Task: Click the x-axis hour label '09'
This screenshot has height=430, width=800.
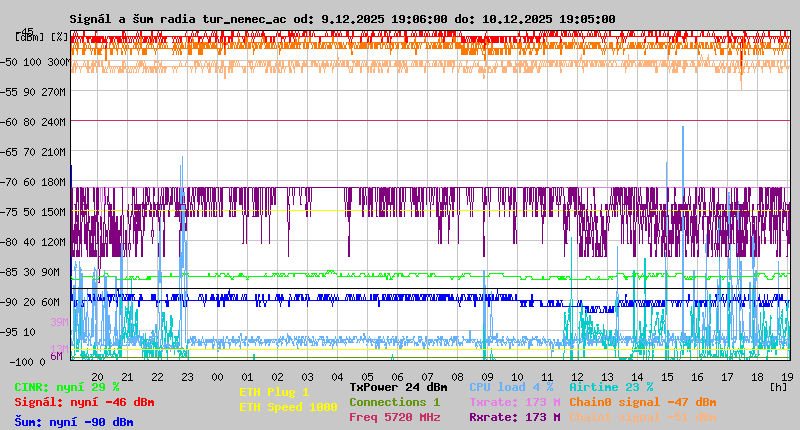Action: [488, 377]
